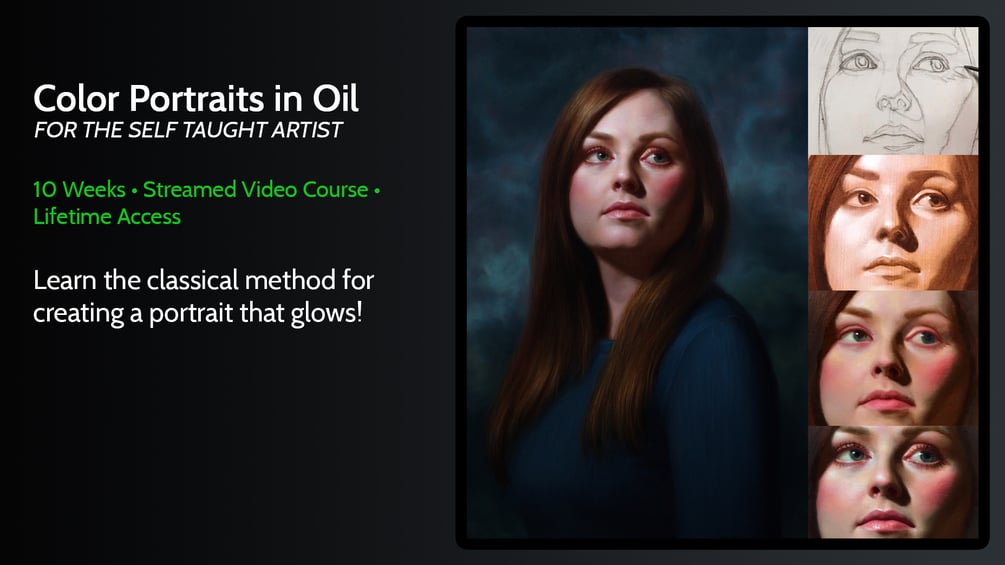Choose the bottom final detailed face thumbnail

[x=893, y=482]
